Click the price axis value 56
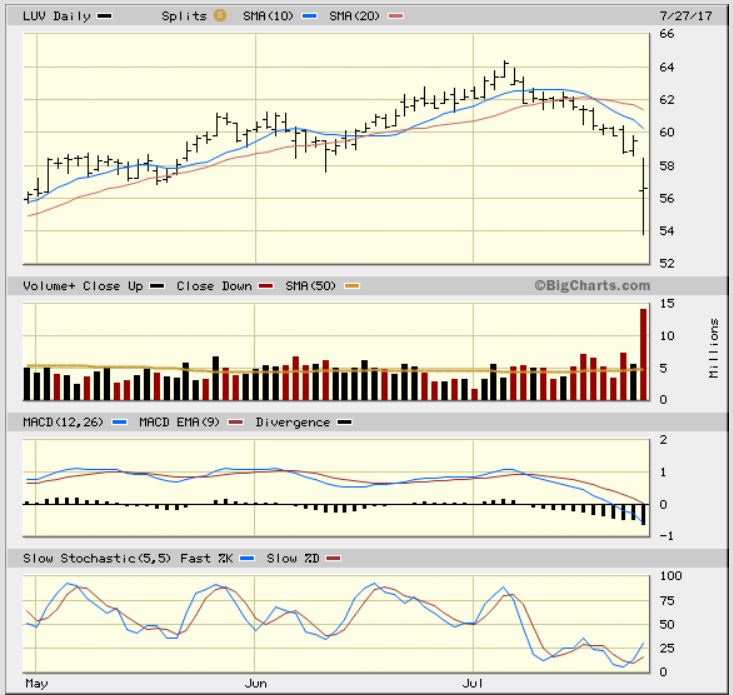Viewport: 733px width, 695px height. point(667,198)
